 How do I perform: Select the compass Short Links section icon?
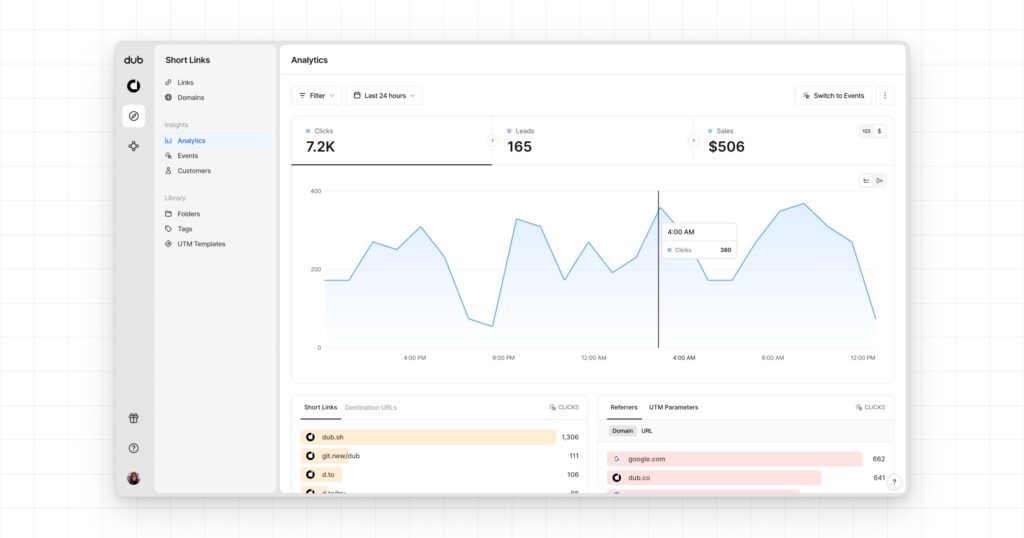coord(133,116)
